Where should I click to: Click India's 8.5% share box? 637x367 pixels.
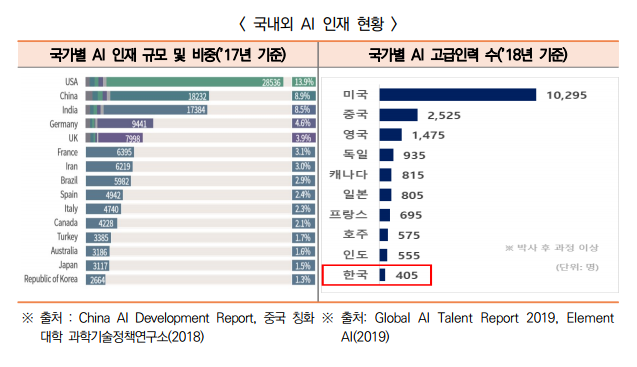tap(303, 110)
